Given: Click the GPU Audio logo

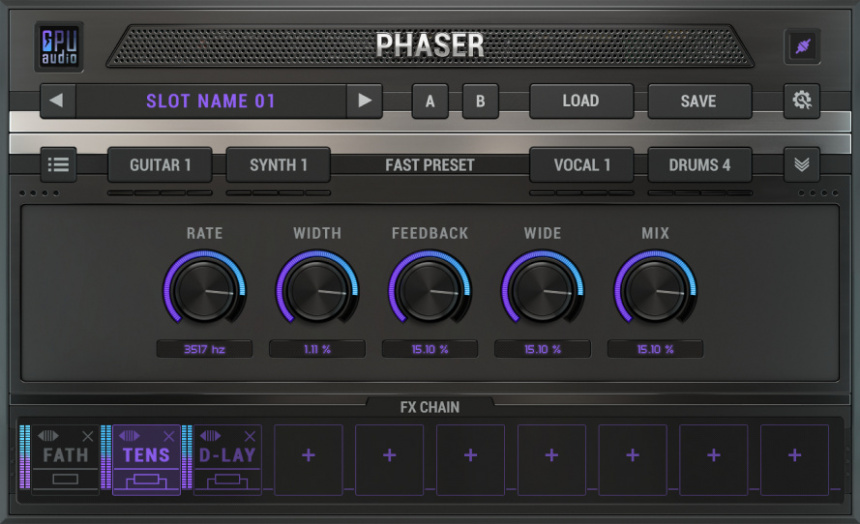Looking at the screenshot, I should pyautogui.click(x=59, y=47).
